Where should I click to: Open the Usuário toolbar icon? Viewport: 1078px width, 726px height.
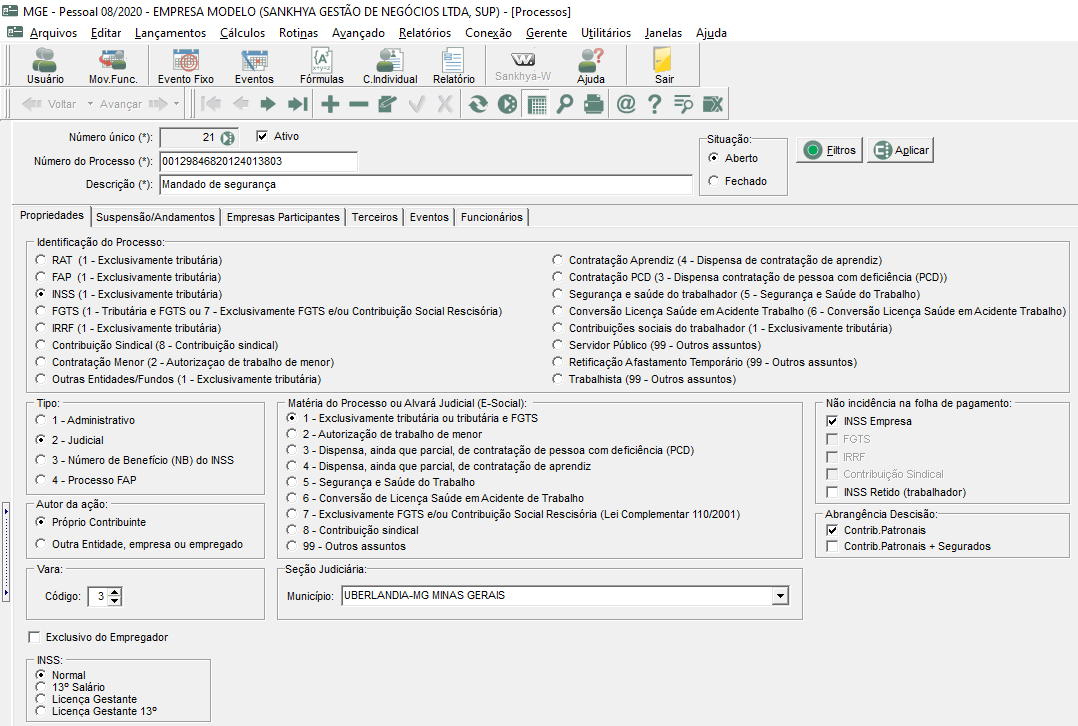[45, 66]
